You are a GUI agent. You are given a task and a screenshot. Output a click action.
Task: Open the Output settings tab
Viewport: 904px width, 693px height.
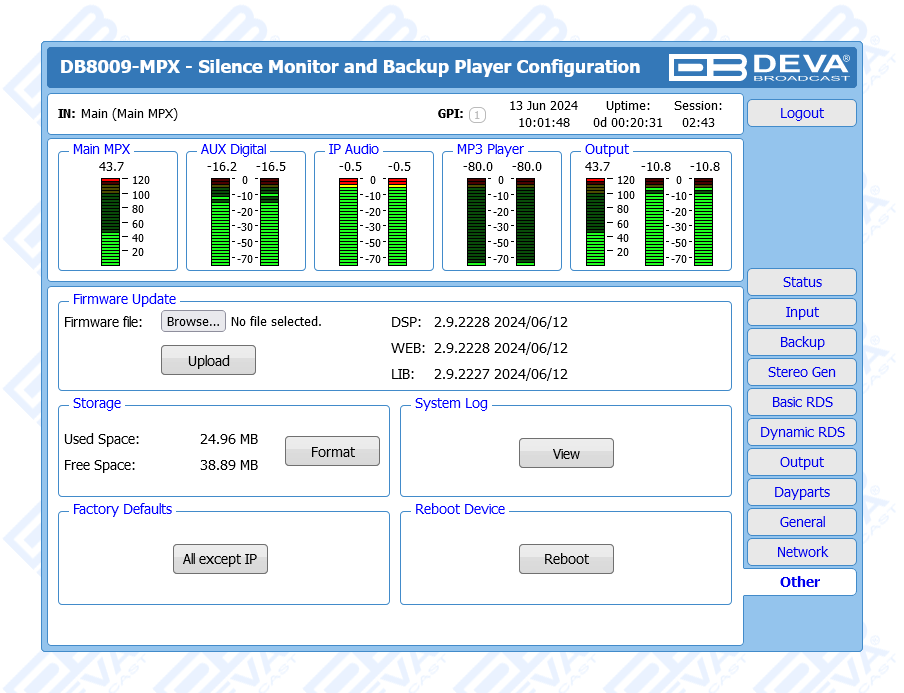pos(801,462)
